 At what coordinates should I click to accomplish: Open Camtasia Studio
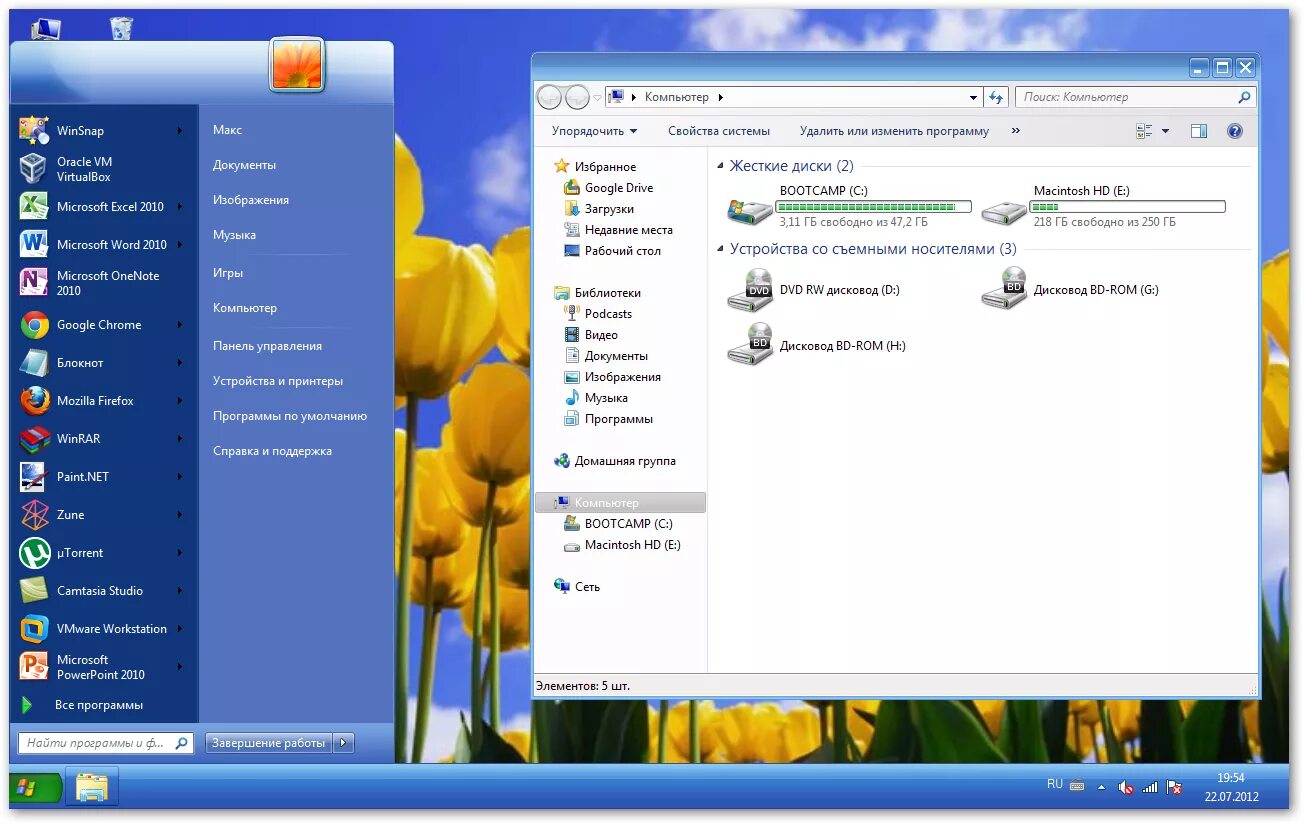(x=102, y=591)
